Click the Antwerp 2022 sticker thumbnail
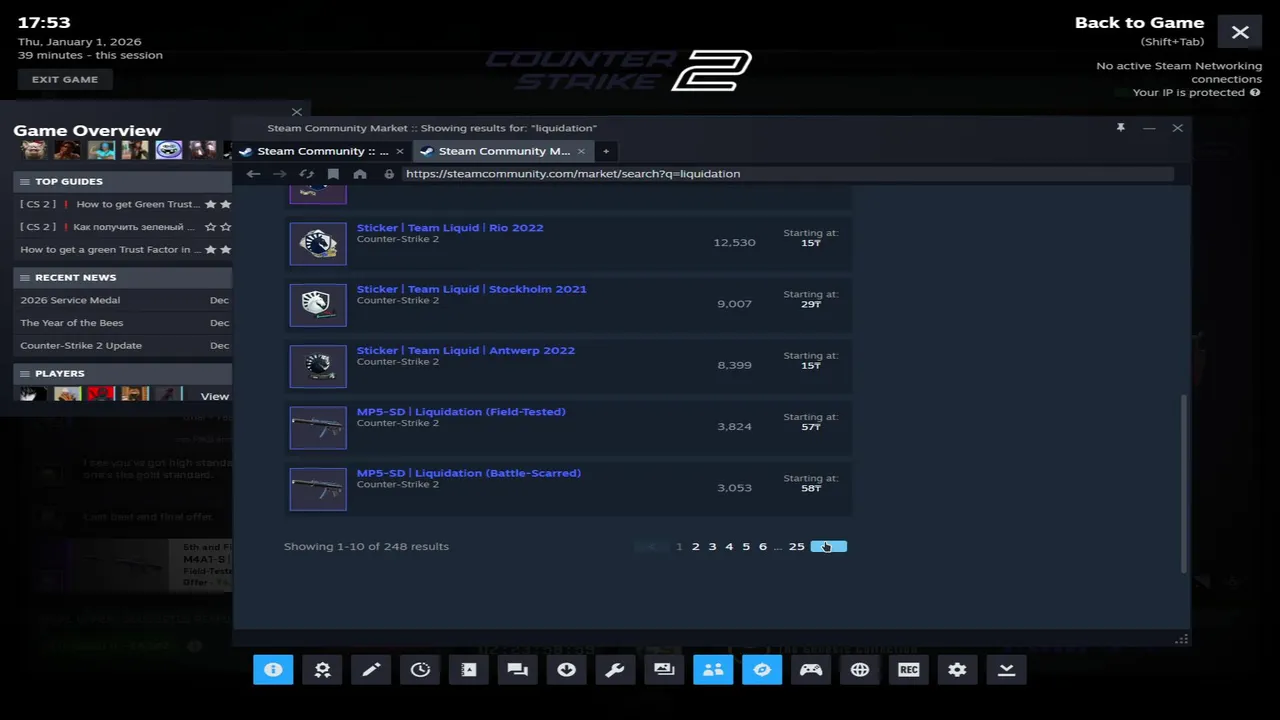Viewport: 1280px width, 720px height. [318, 366]
